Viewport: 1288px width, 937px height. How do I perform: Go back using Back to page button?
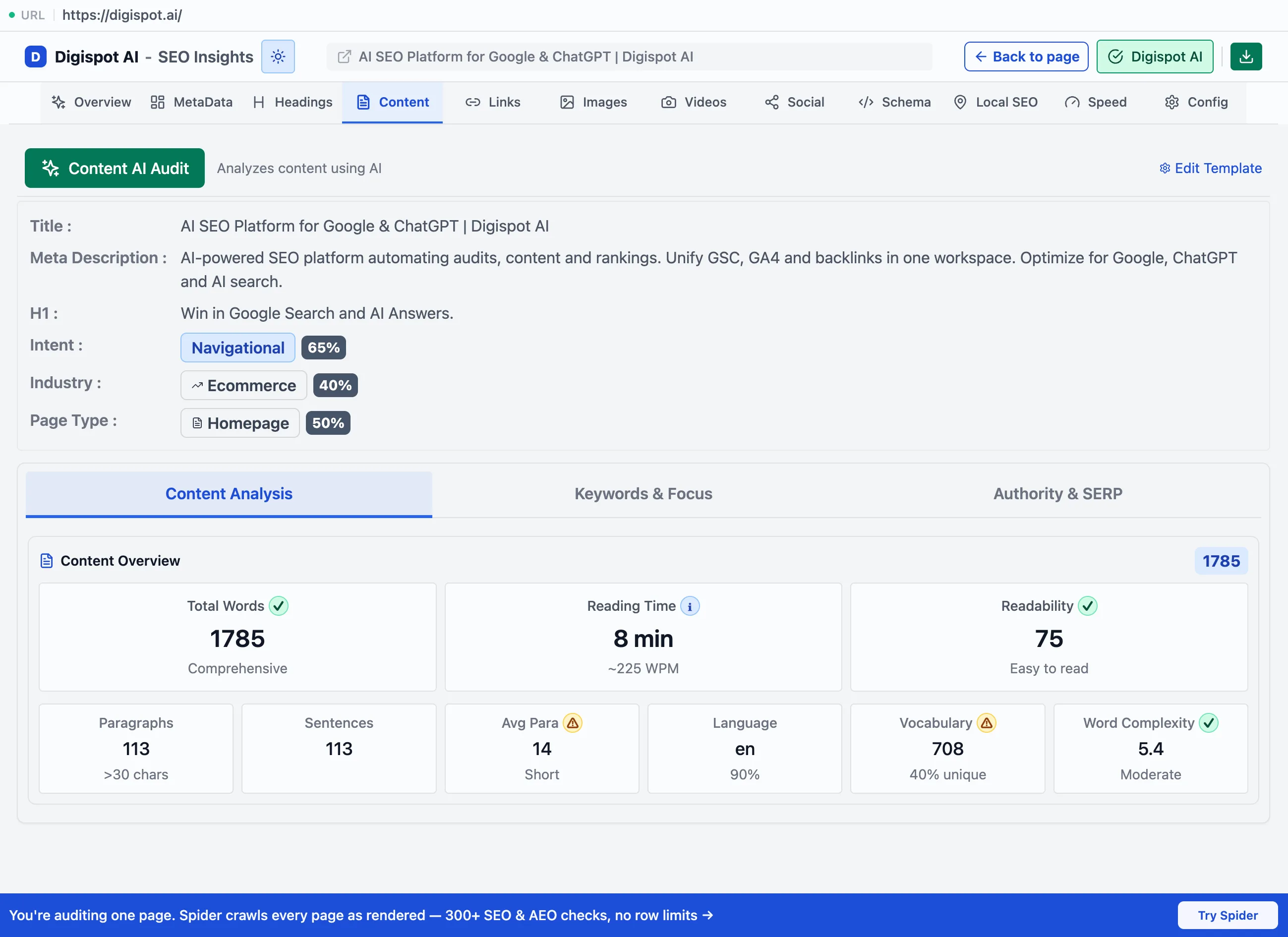(x=1026, y=57)
